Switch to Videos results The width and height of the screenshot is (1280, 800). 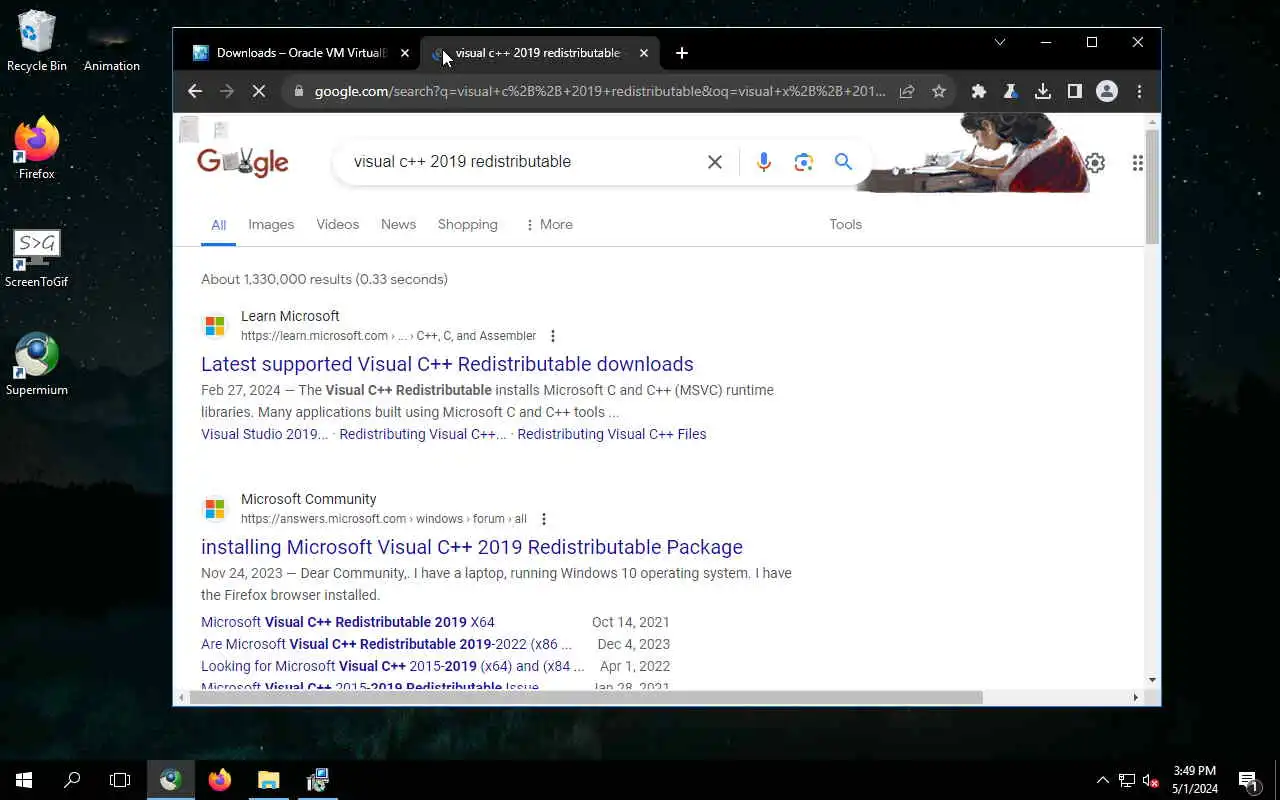pos(338,224)
